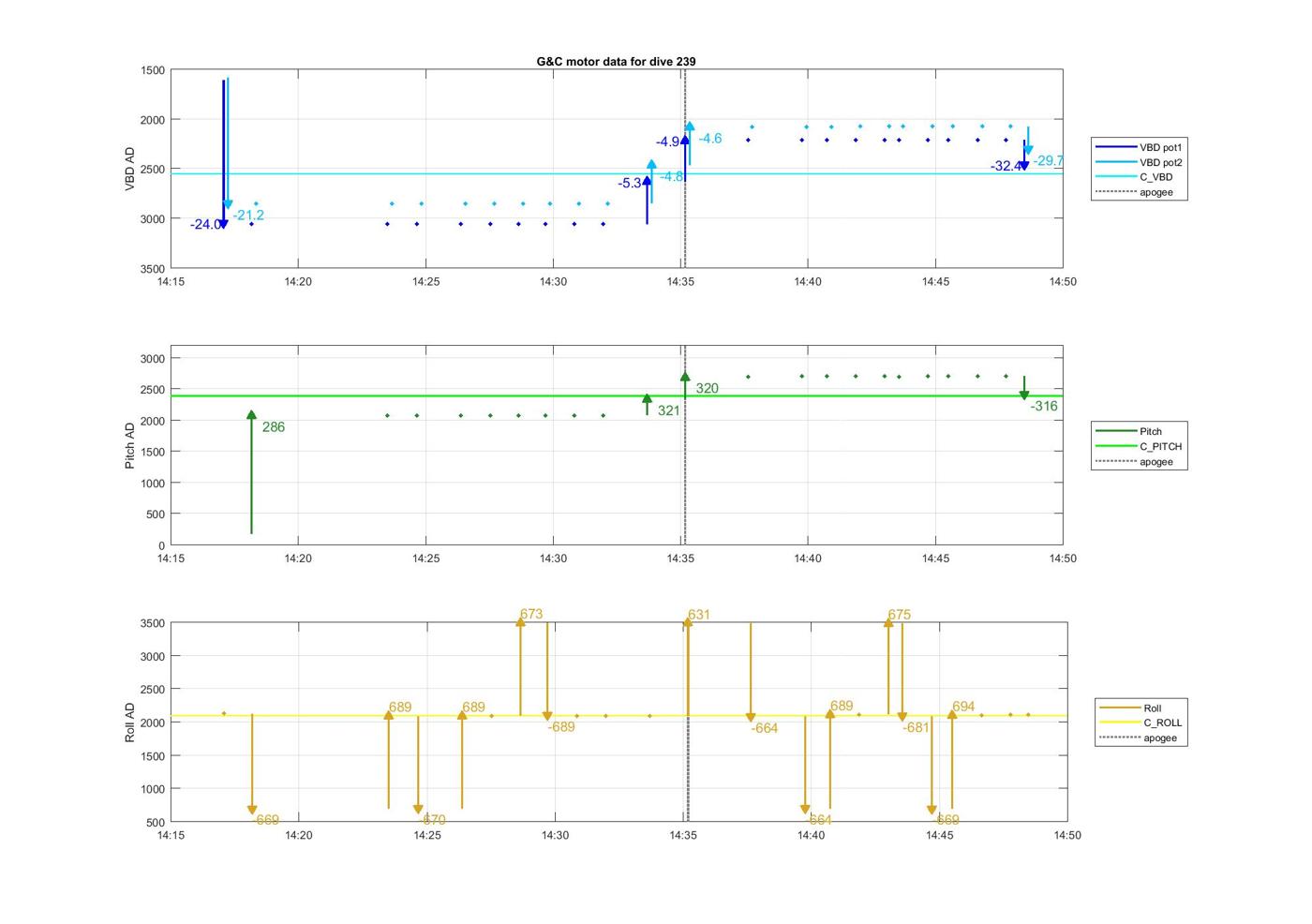Screen dimensions: 1312x924
Task: Click the "14:35" tick under the VBD plot
Action: 680,282
